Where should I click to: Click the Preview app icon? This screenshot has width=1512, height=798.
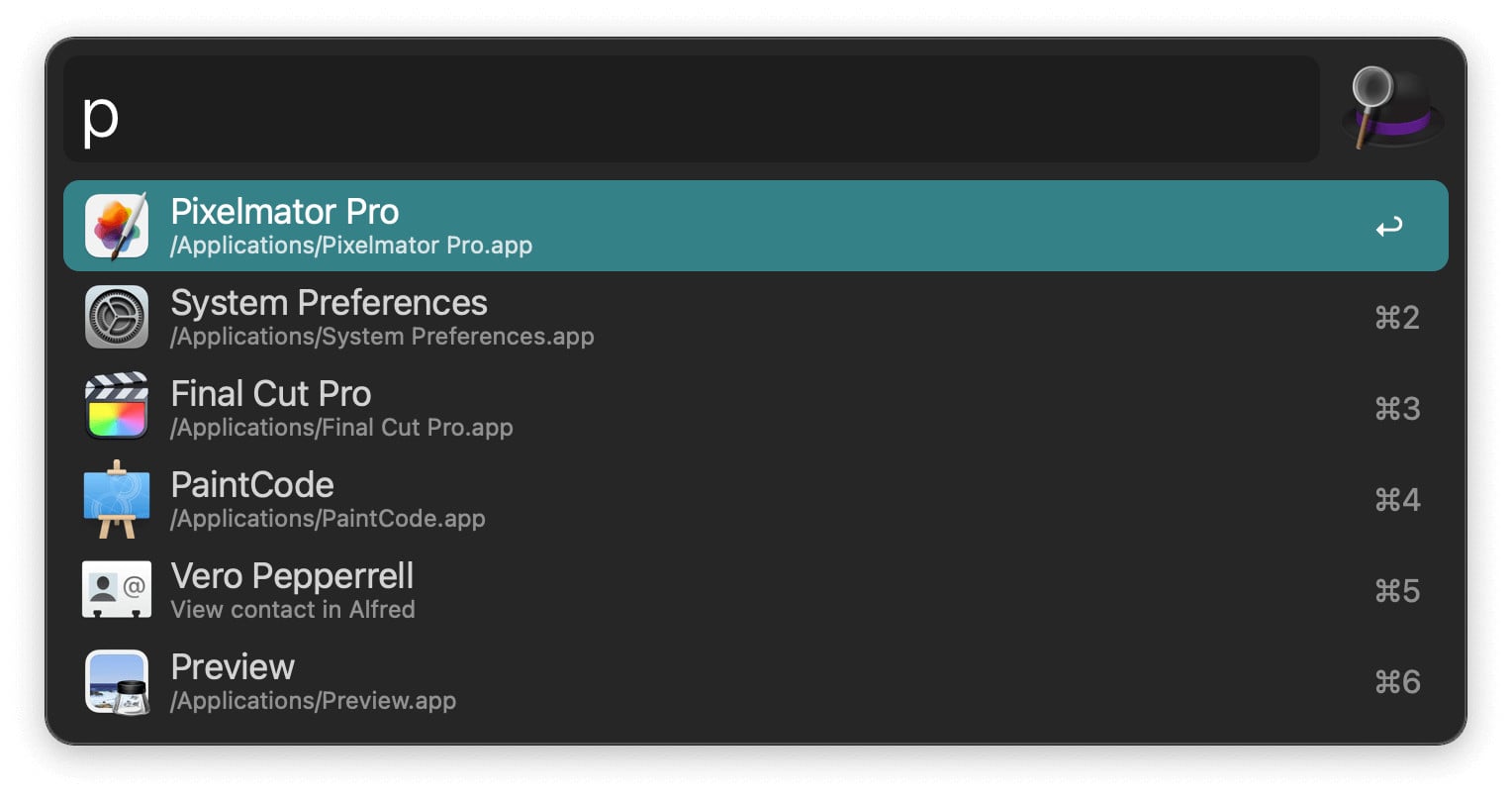[117, 681]
